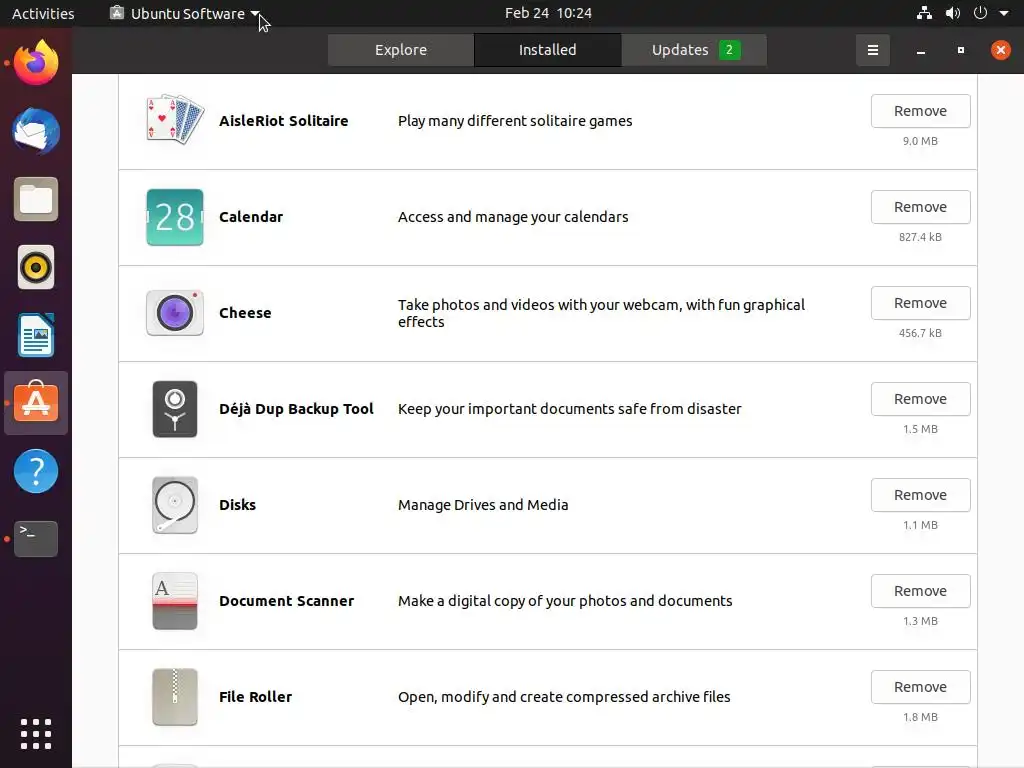Show applications grid in dock
The image size is (1024, 768).
tap(36, 734)
